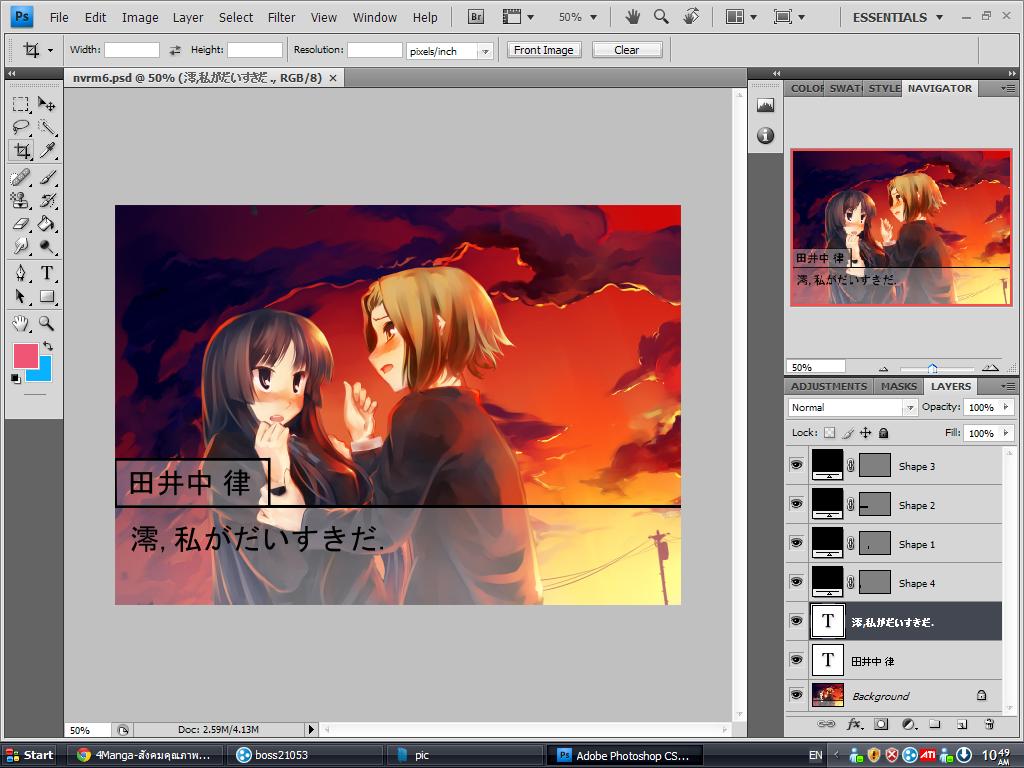Select the Eraser tool
1024x768 pixels.
21,223
